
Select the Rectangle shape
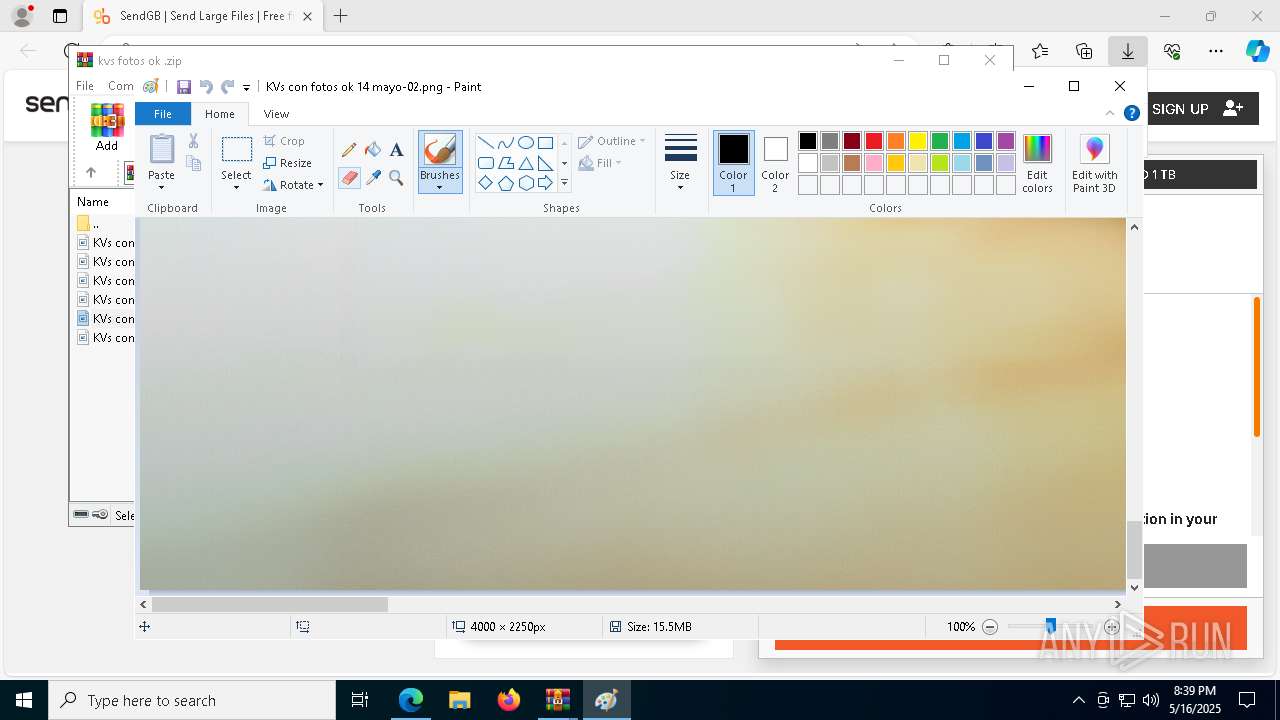545,143
